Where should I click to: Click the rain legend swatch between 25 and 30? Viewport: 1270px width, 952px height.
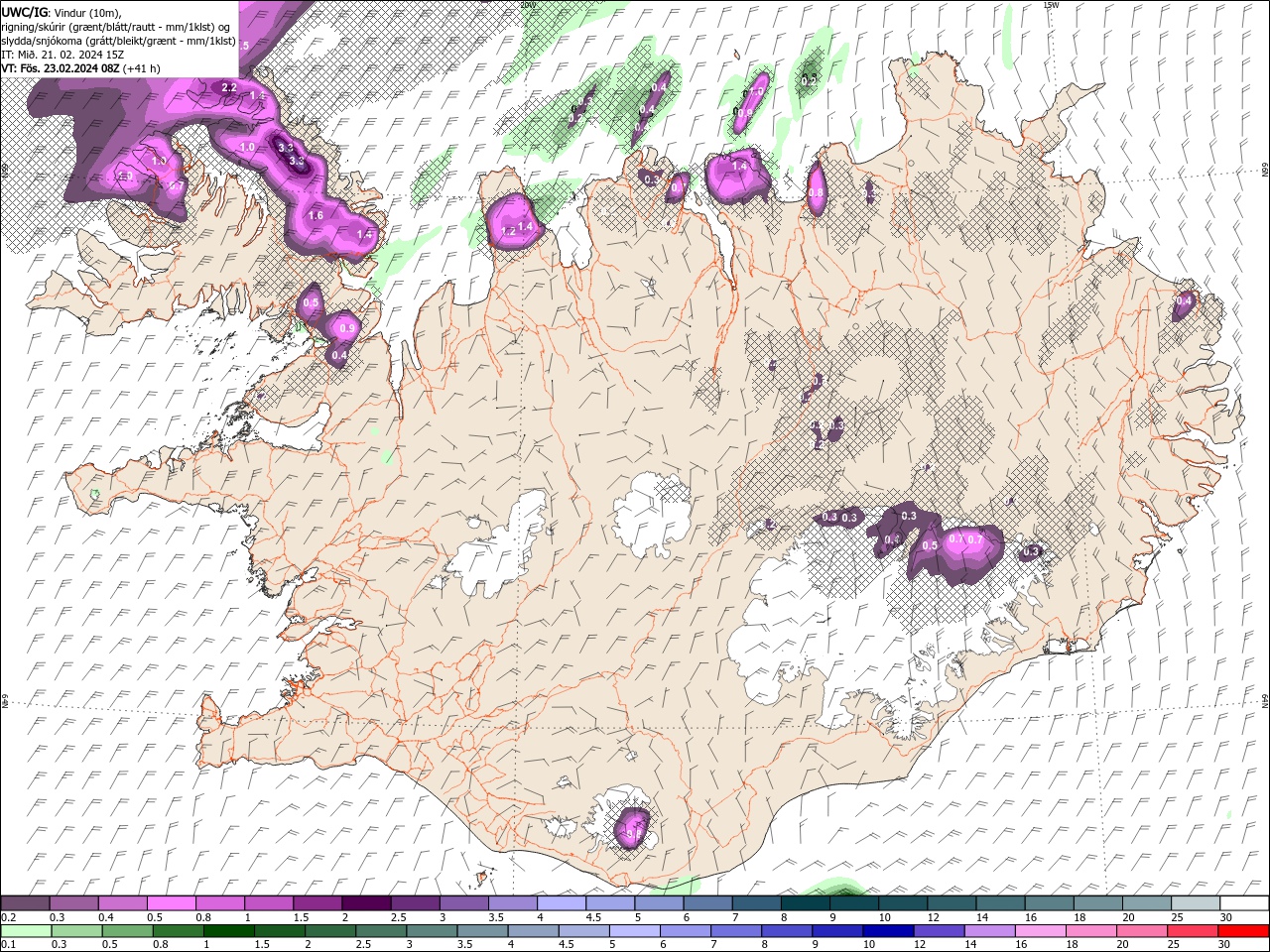pyautogui.click(x=1192, y=931)
